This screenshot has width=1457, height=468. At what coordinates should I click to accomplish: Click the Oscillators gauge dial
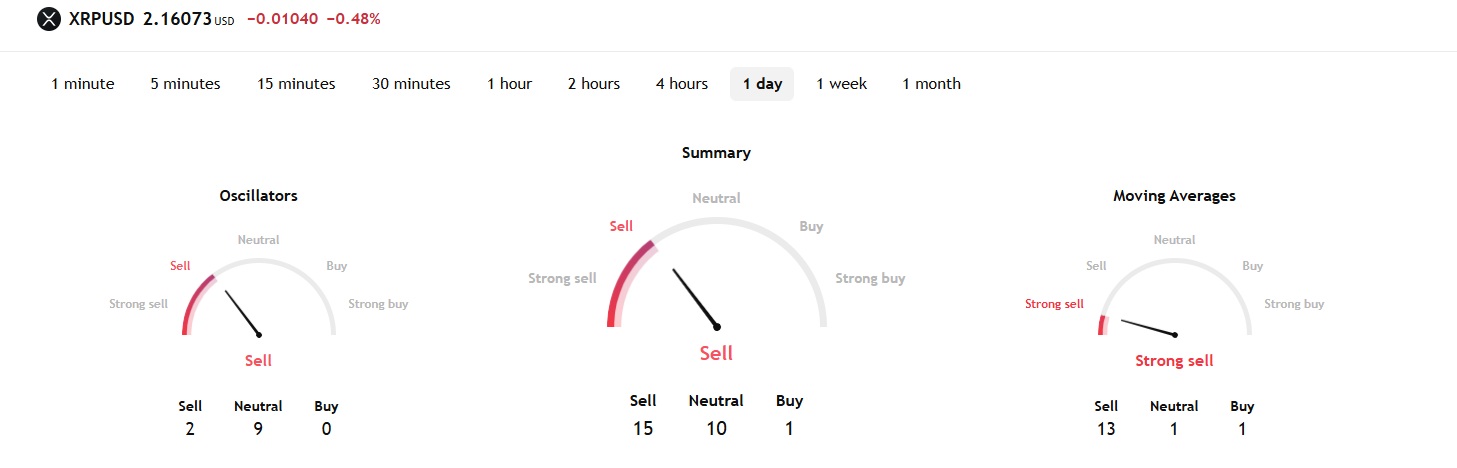pyautogui.click(x=259, y=300)
